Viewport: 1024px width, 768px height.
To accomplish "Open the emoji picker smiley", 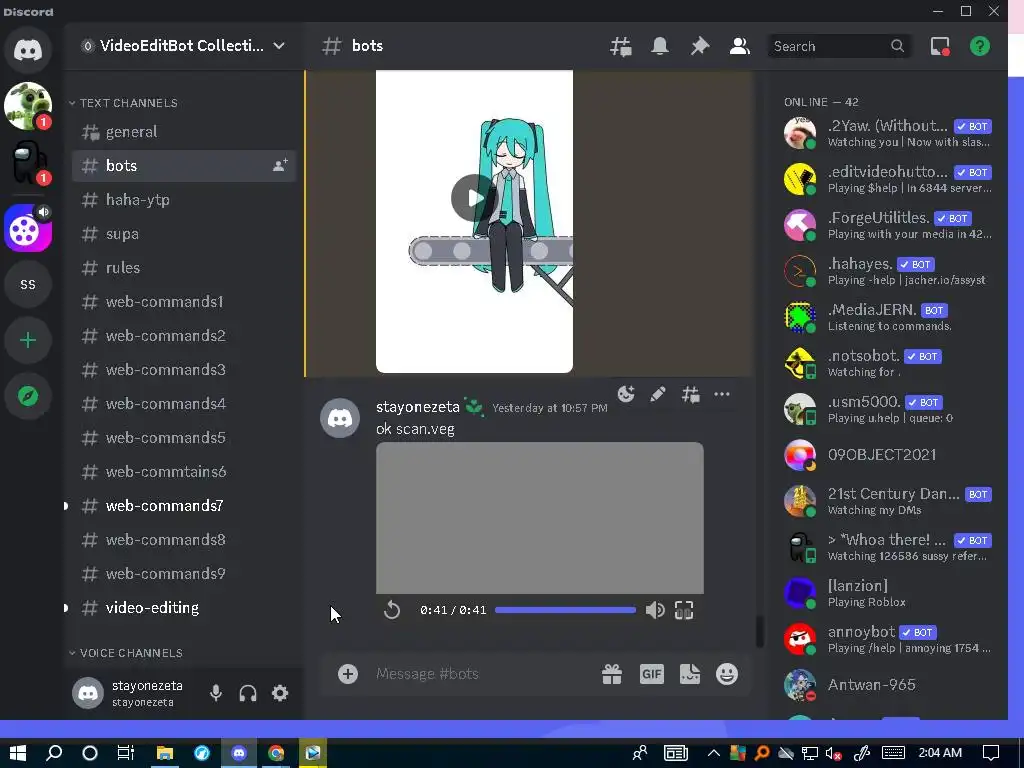I will click(727, 674).
